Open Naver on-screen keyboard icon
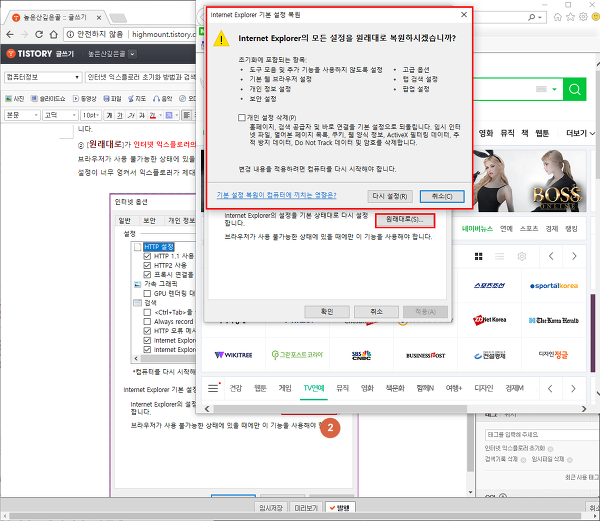Viewport: 600px width, 521px height. point(541,89)
